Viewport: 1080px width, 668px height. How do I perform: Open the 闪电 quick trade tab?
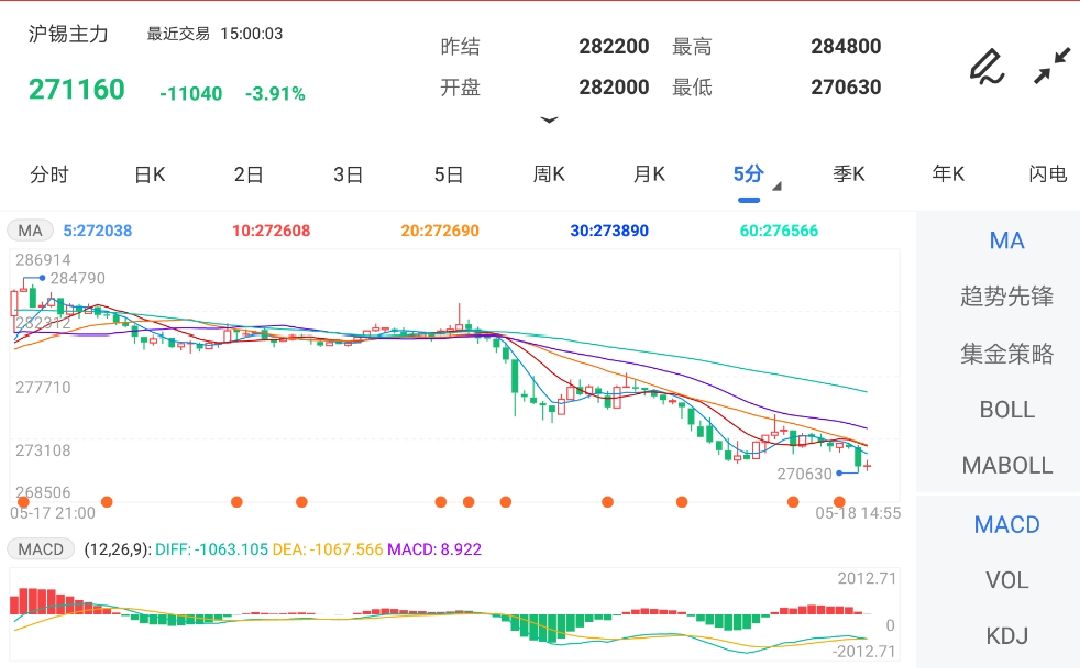click(x=1047, y=175)
